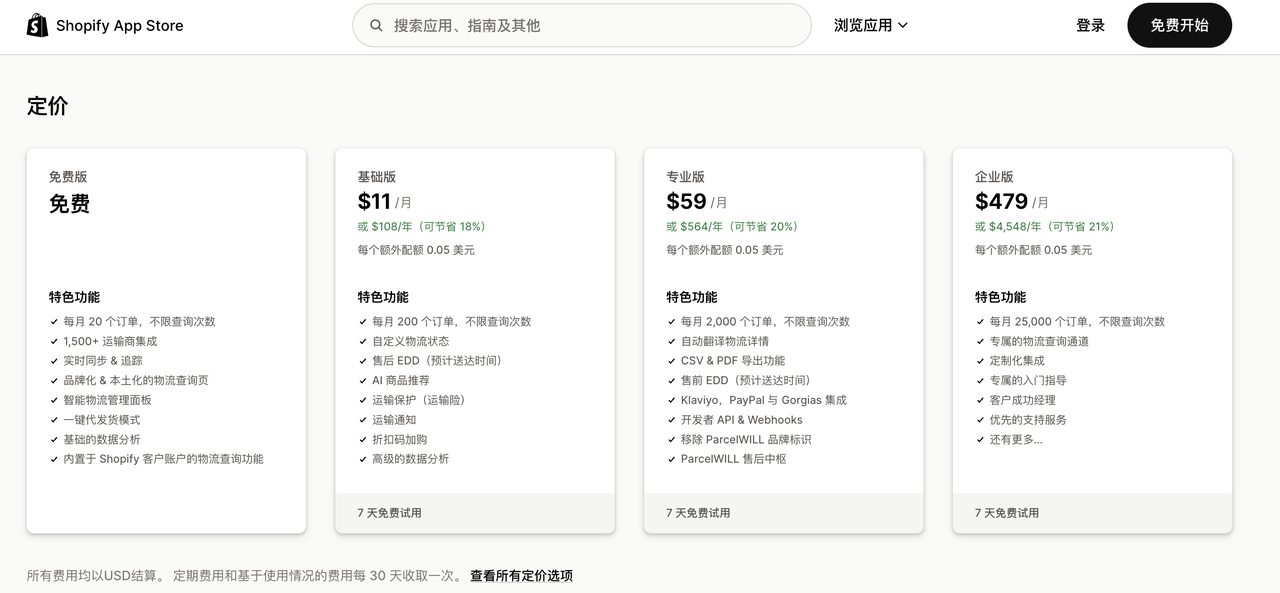Screen dimensions: 1280x593
Task: Click the 登录 link
Action: pos(1090,25)
